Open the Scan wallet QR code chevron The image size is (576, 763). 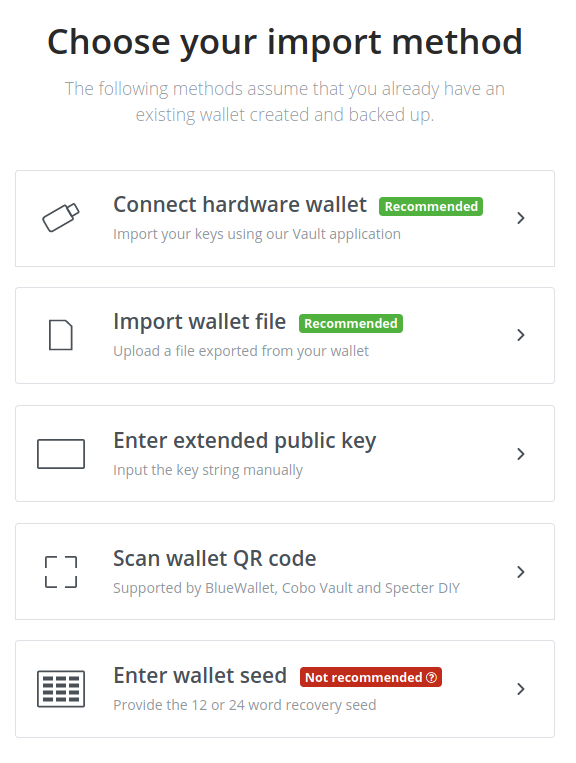click(x=521, y=572)
